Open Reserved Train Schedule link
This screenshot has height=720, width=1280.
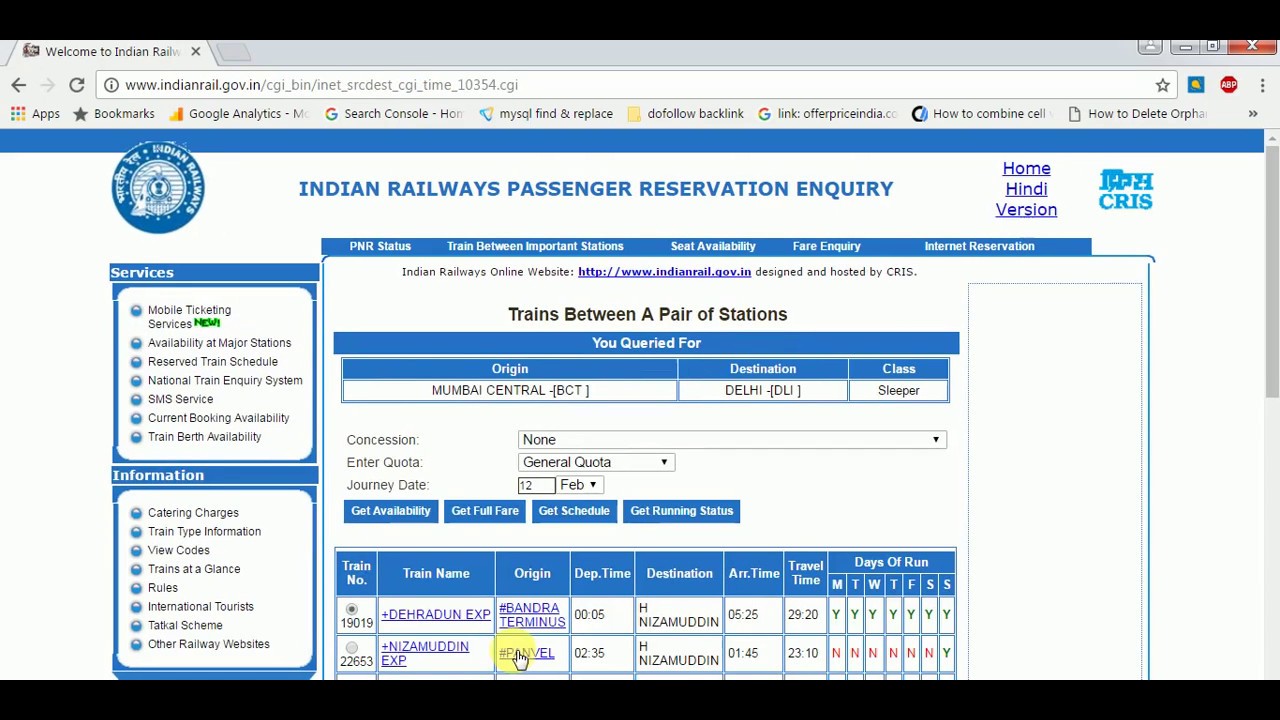213,362
